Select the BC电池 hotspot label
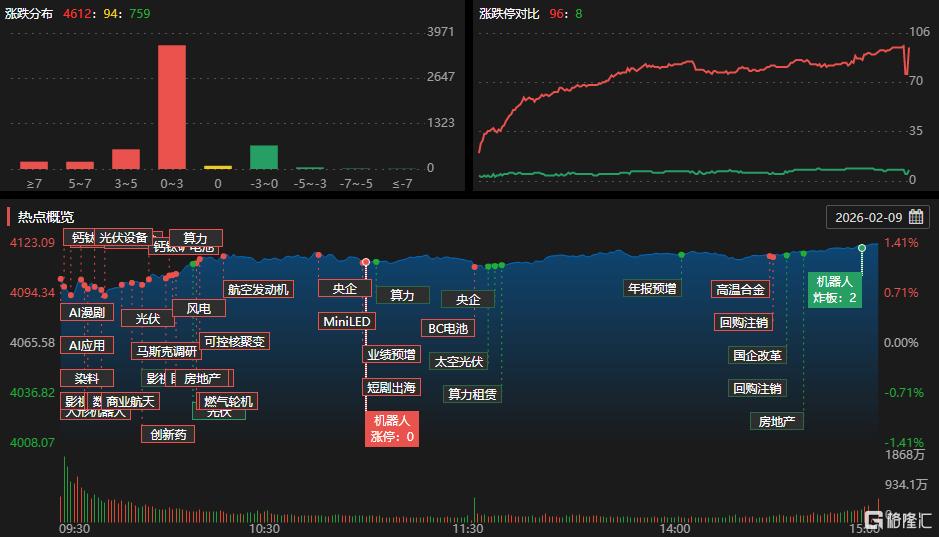 tap(448, 328)
